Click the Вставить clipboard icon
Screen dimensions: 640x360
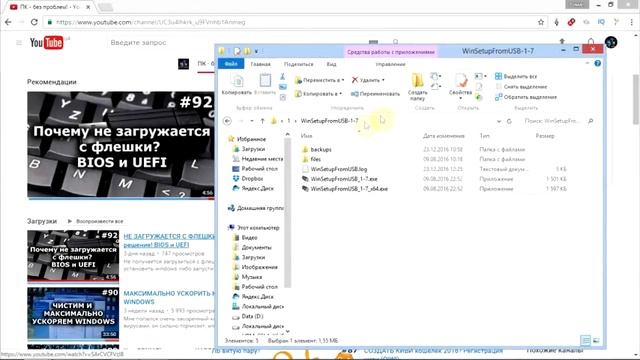coord(265,80)
